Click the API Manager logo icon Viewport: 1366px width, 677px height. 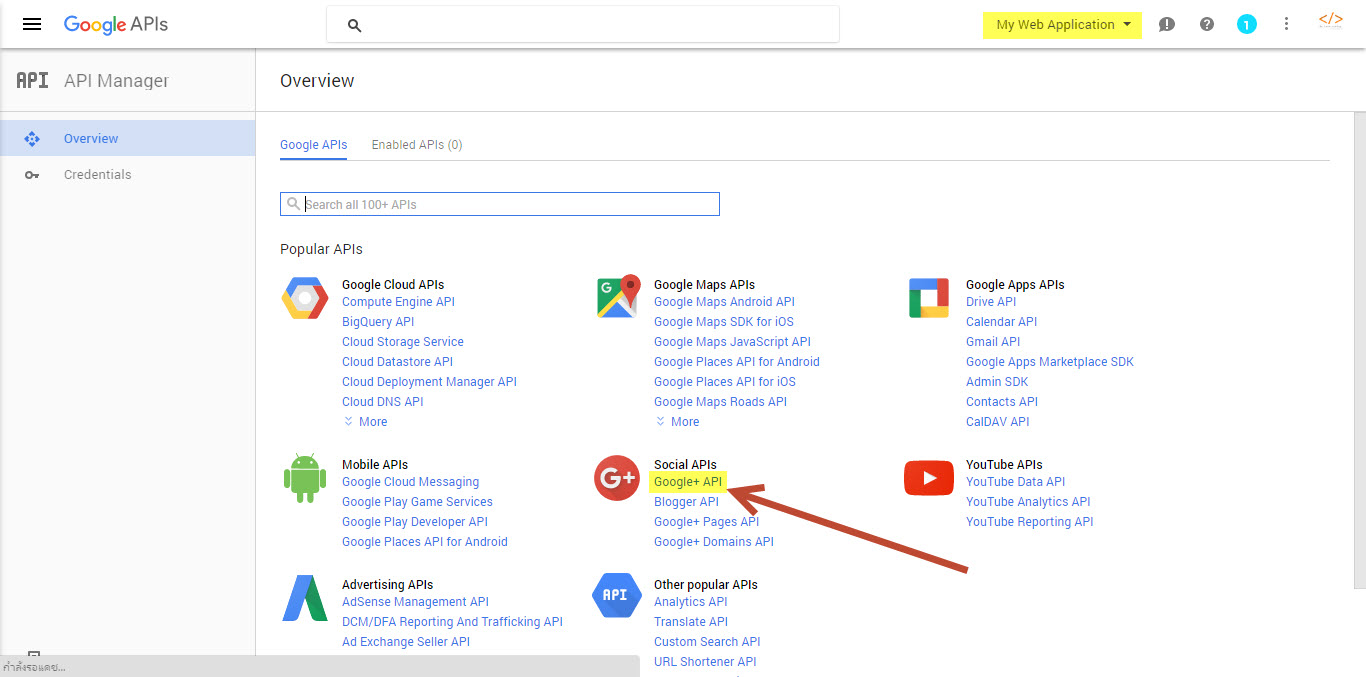[x=32, y=80]
